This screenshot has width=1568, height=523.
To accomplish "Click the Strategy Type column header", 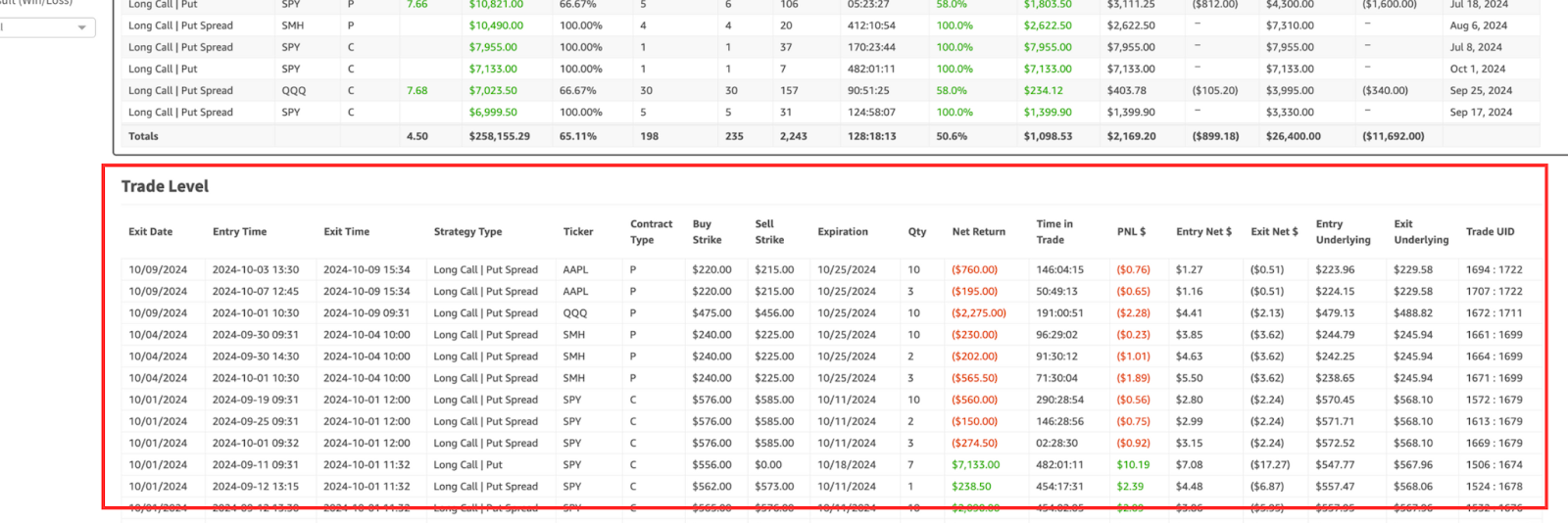I will point(467,232).
